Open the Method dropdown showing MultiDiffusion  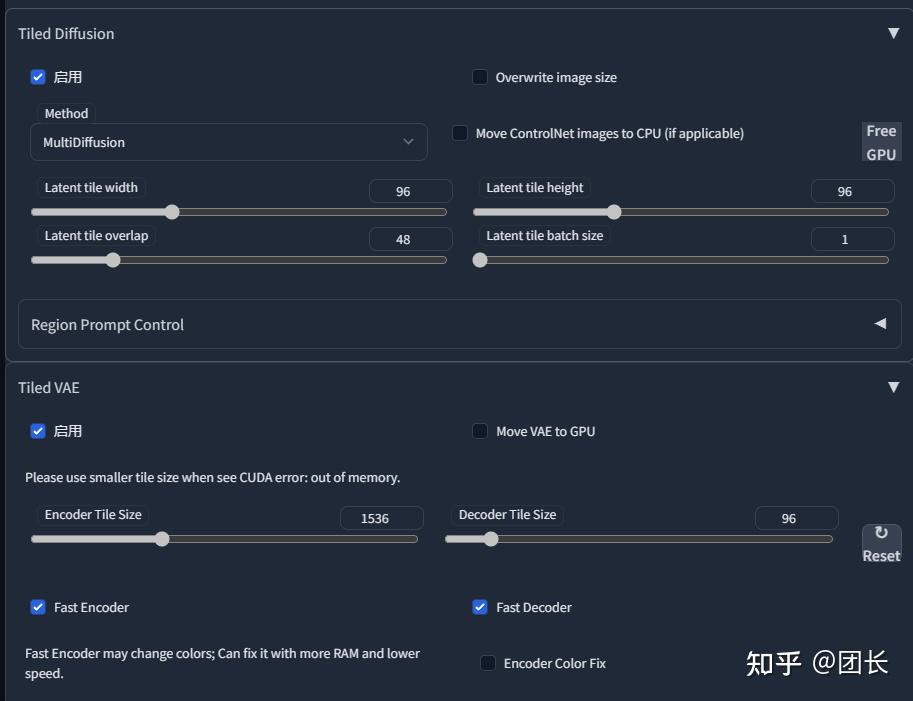point(229,142)
